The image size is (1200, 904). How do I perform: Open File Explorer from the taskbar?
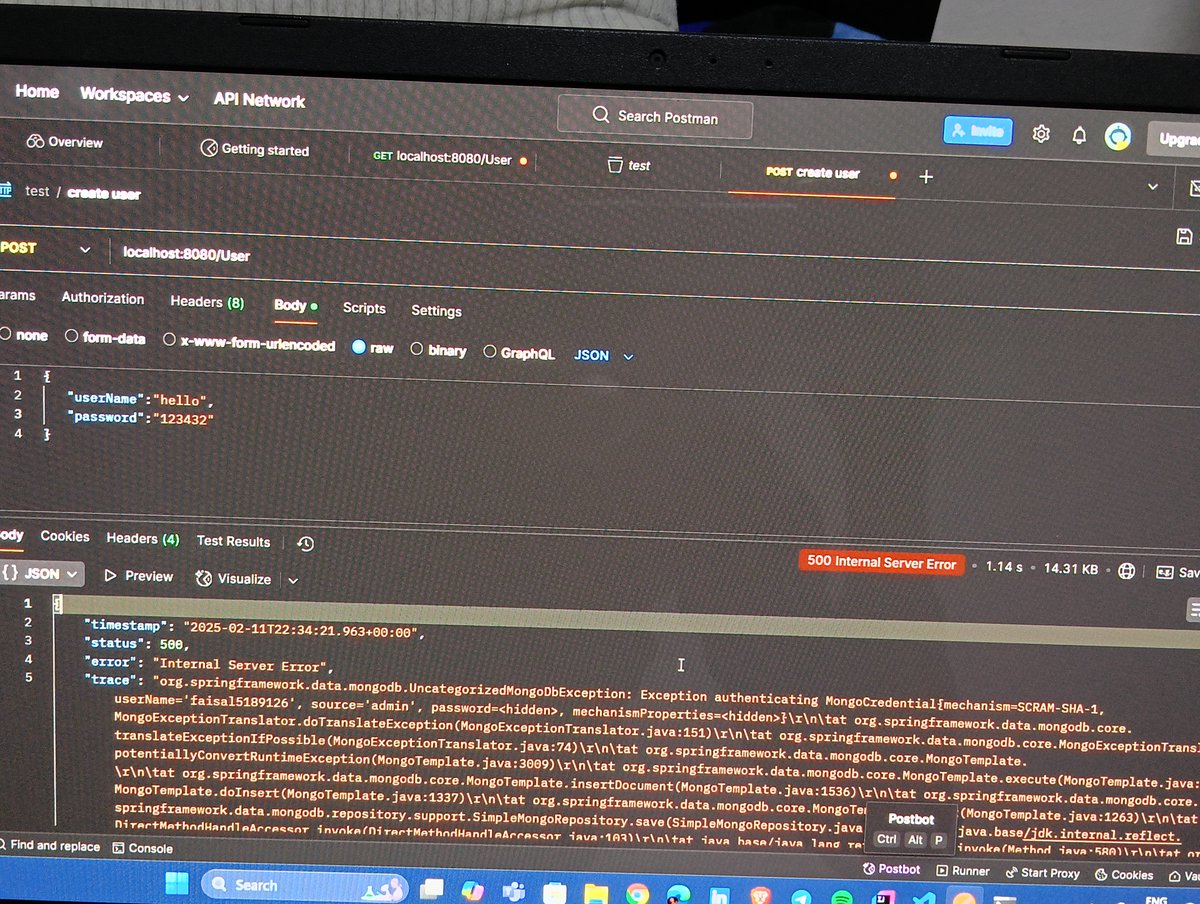(x=595, y=893)
